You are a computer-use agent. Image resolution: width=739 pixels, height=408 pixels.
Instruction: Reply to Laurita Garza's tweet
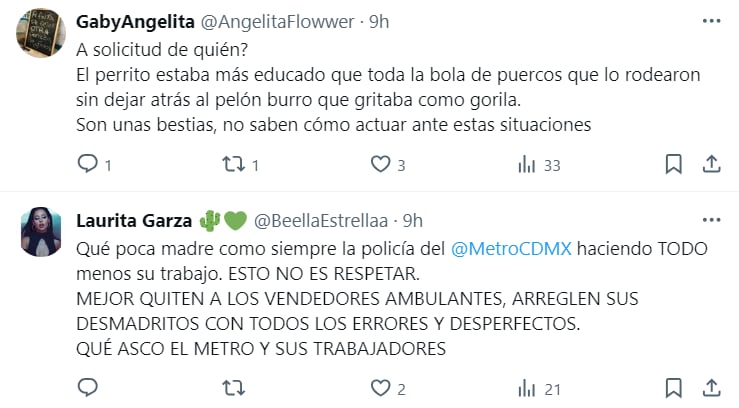88,388
